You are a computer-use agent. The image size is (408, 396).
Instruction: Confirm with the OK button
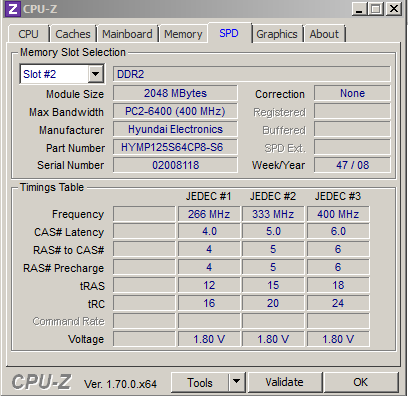[360, 382]
